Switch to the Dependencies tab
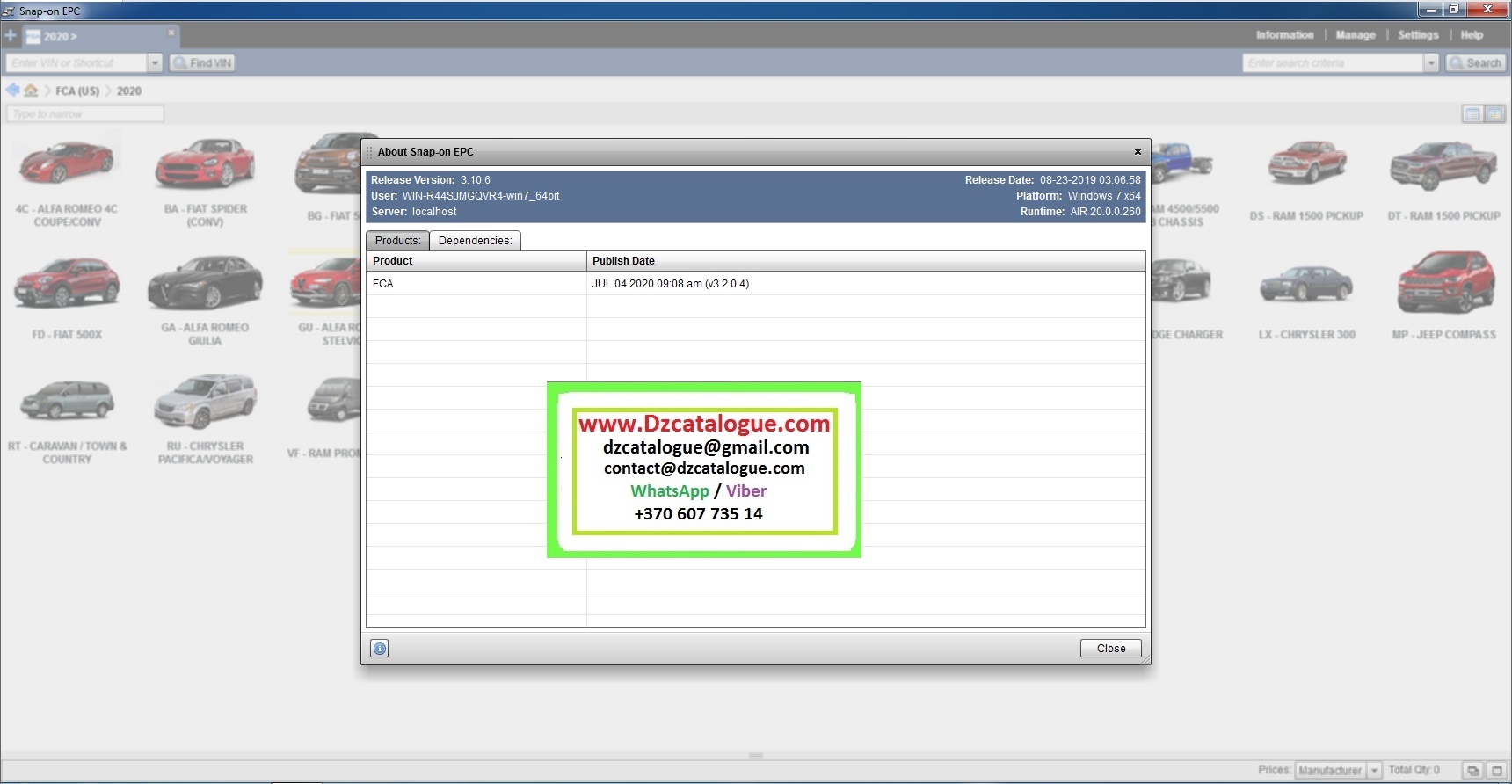This screenshot has width=1512, height=784. point(475,241)
